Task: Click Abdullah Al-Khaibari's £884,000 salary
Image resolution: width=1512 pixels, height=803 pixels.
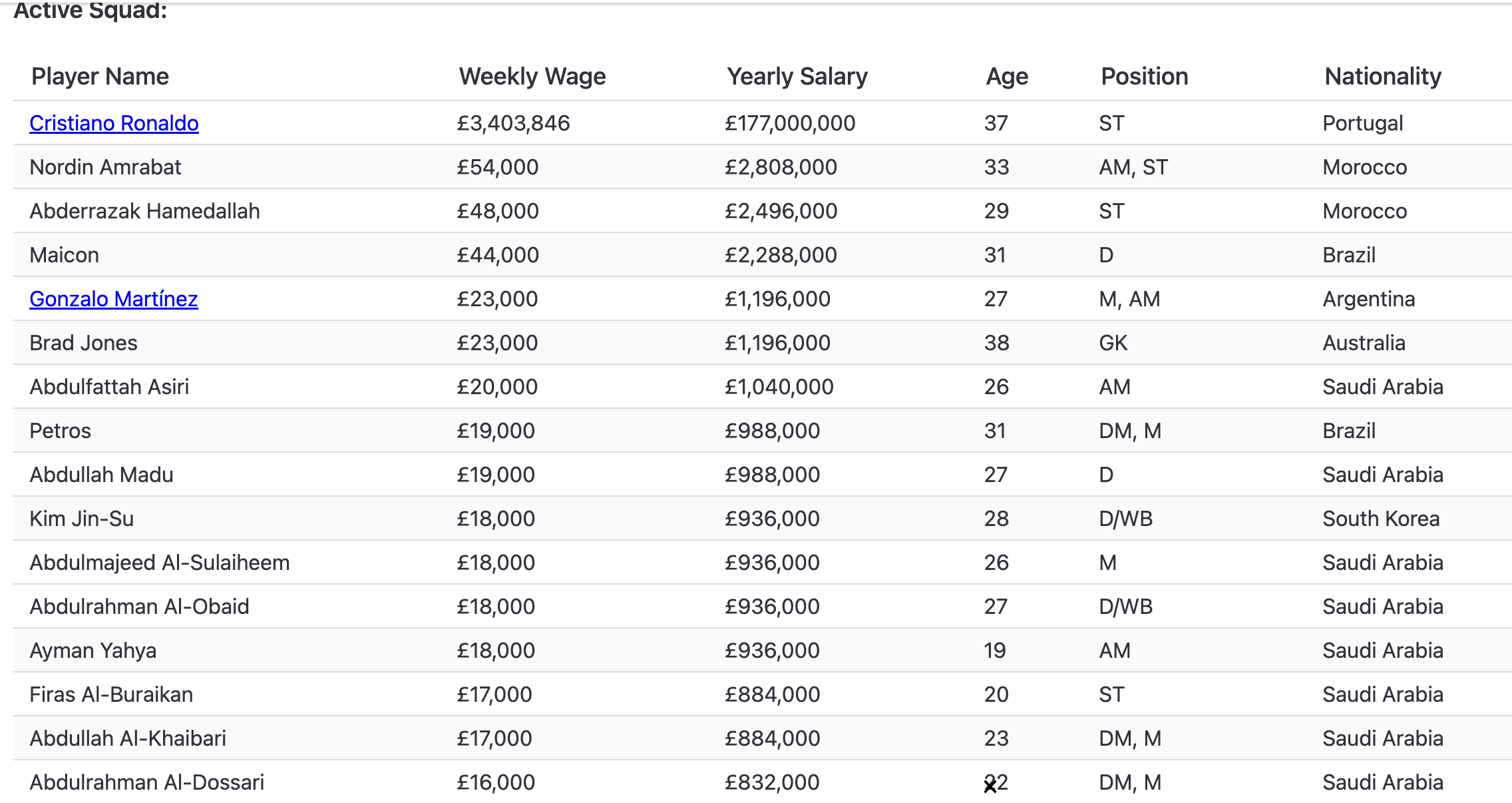Action: (x=773, y=738)
